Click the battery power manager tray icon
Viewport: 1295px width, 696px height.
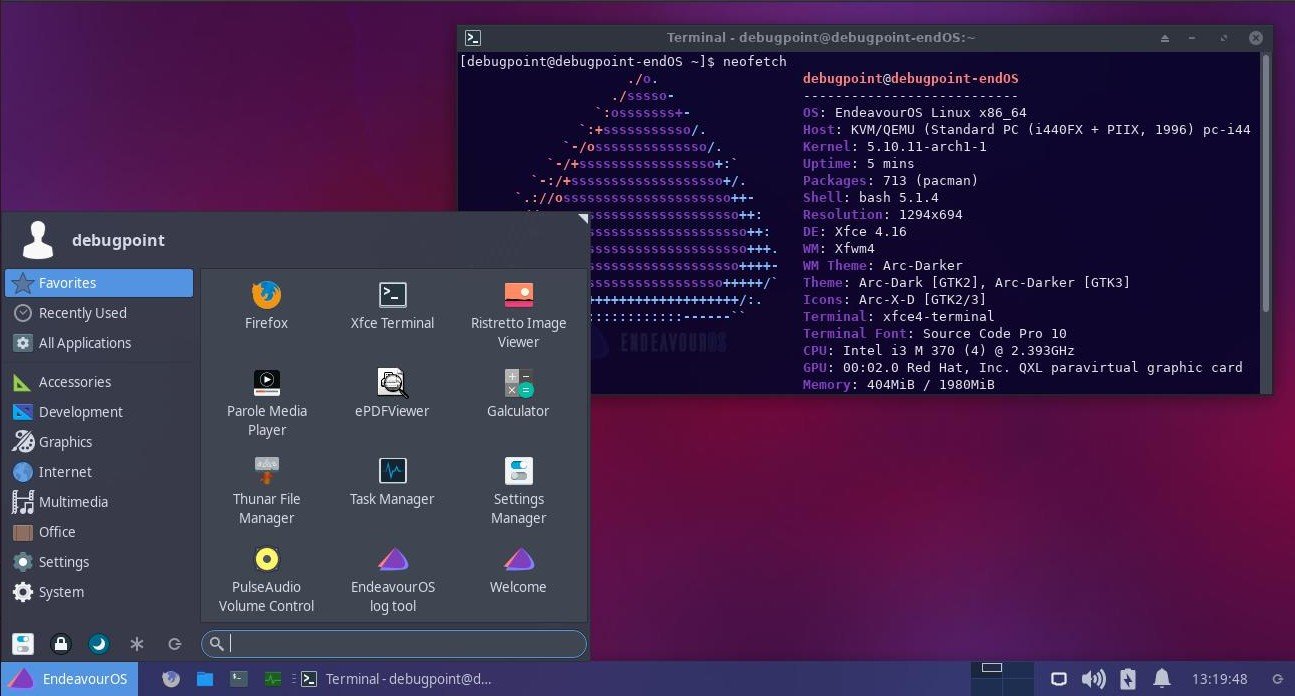coord(1128,679)
